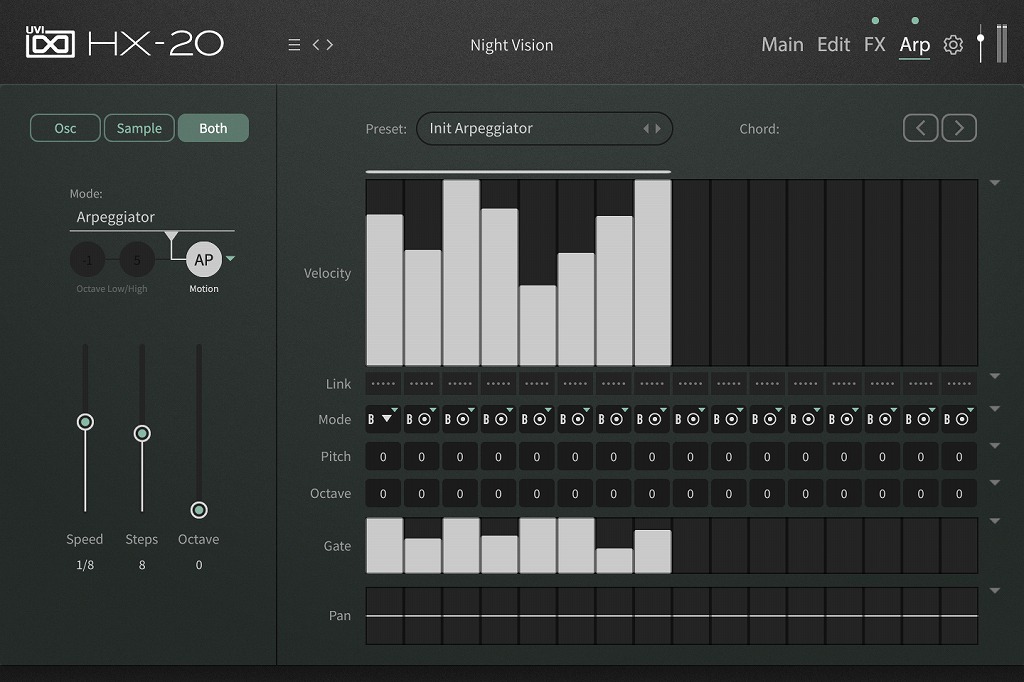Switch to the Main tab

[782, 45]
